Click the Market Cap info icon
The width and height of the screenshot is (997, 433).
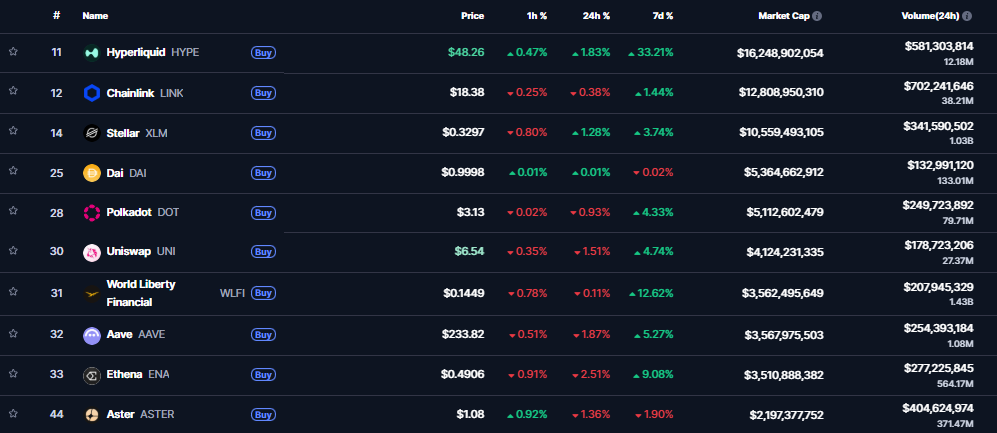[x=817, y=16]
